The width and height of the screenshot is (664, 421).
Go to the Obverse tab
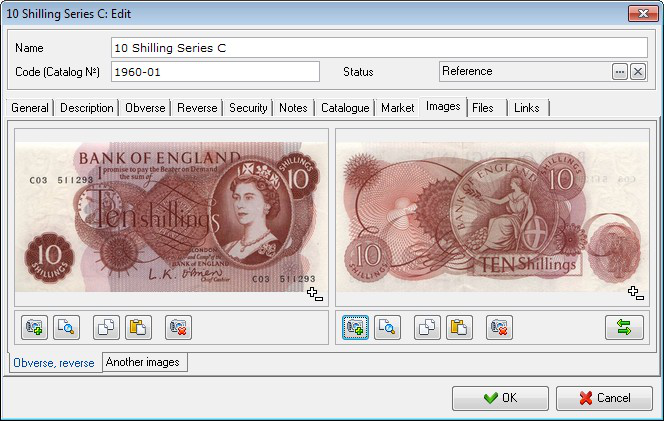145,108
